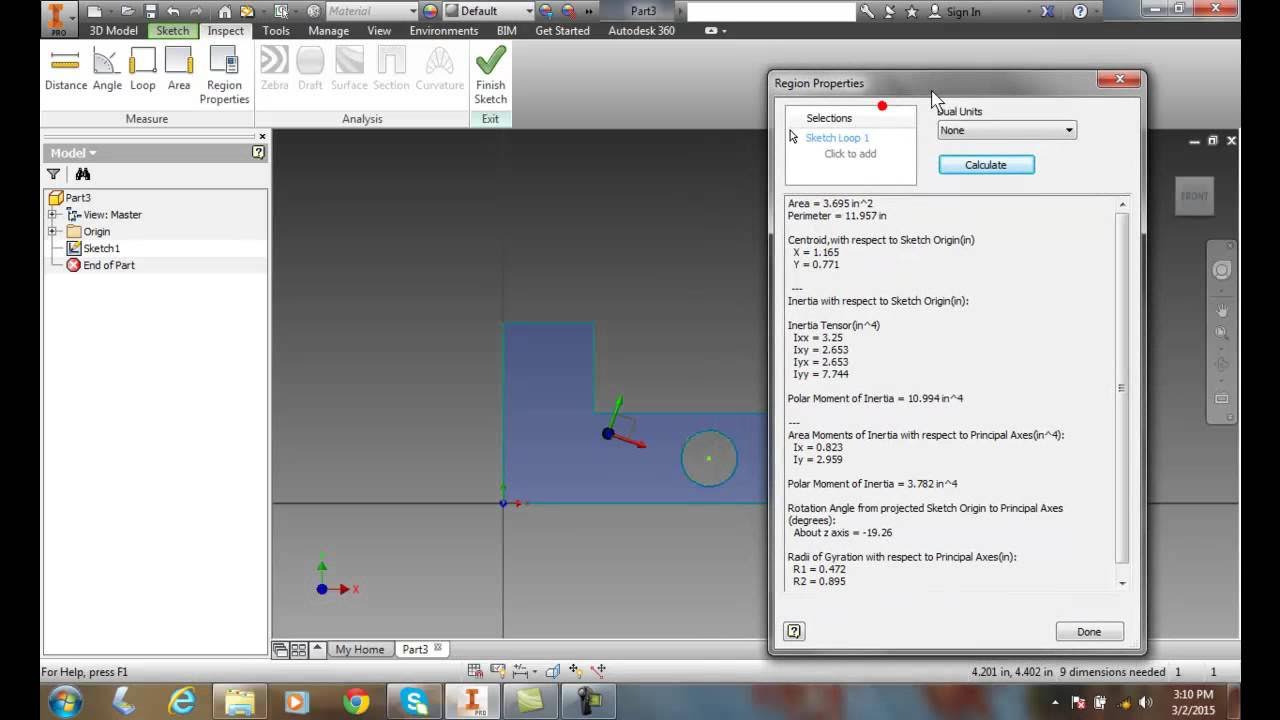Click the search input field in title bar

coord(771,12)
